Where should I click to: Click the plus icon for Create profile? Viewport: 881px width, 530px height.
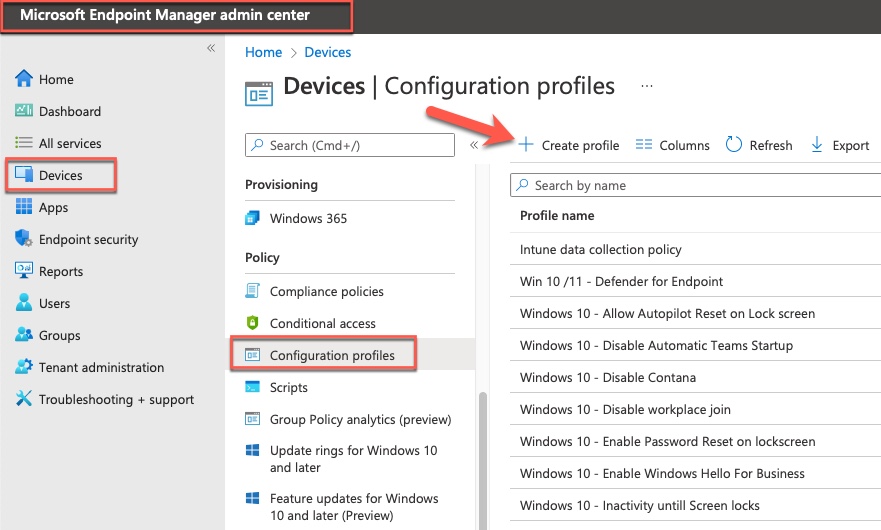(526, 144)
